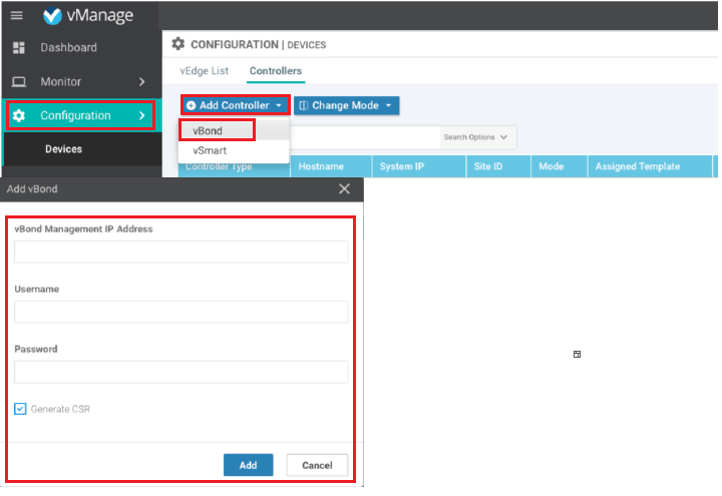The width and height of the screenshot is (722, 496).
Task: Open Devices submenu item
Action: (x=64, y=149)
